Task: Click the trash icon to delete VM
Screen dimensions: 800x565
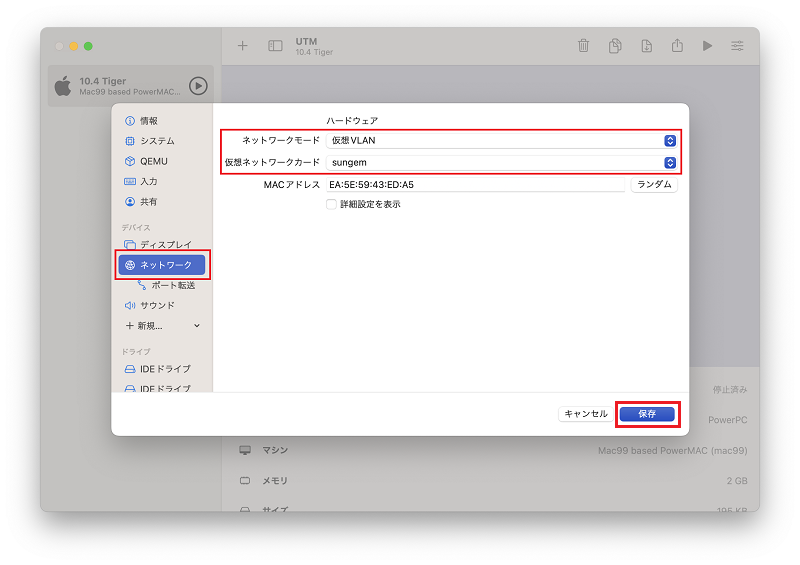Action: [583, 46]
